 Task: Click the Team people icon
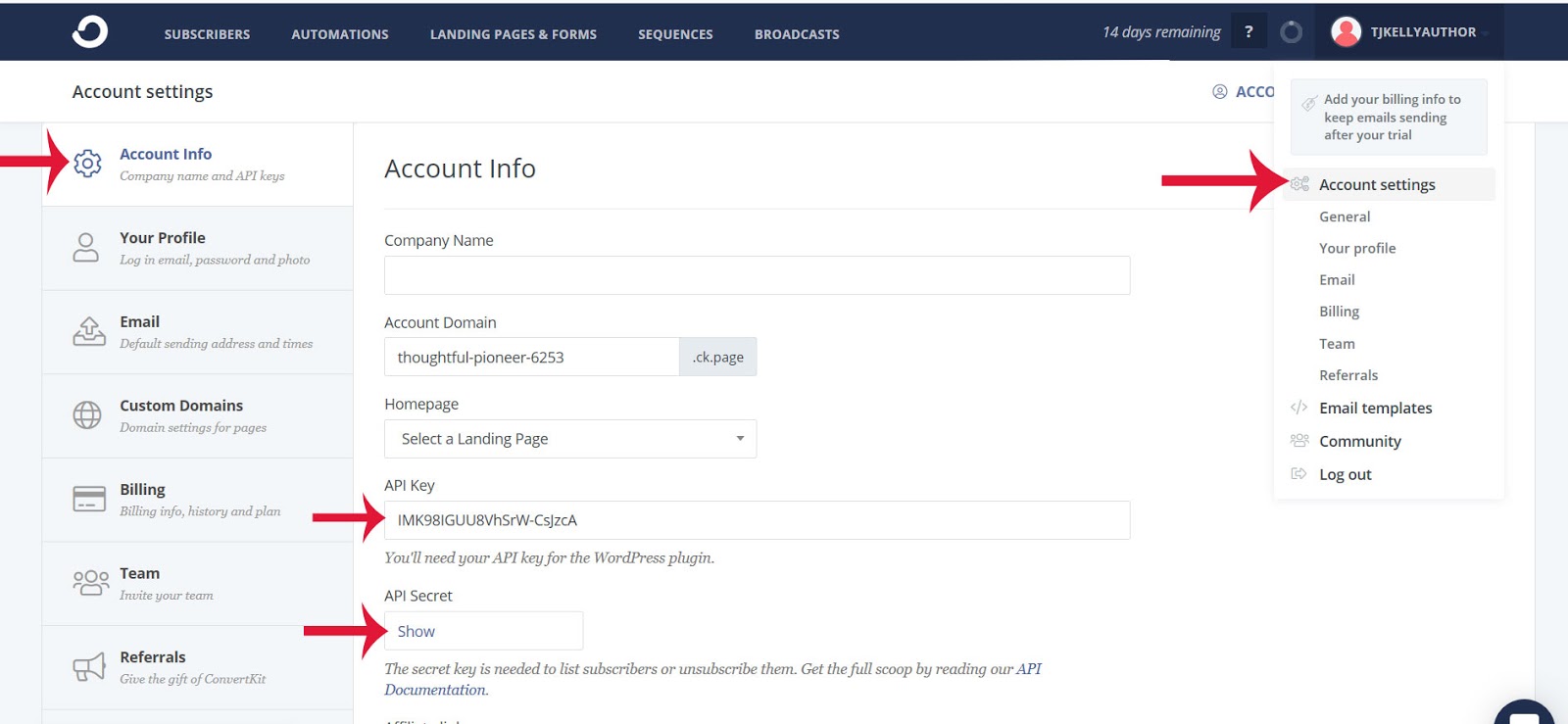coord(91,583)
